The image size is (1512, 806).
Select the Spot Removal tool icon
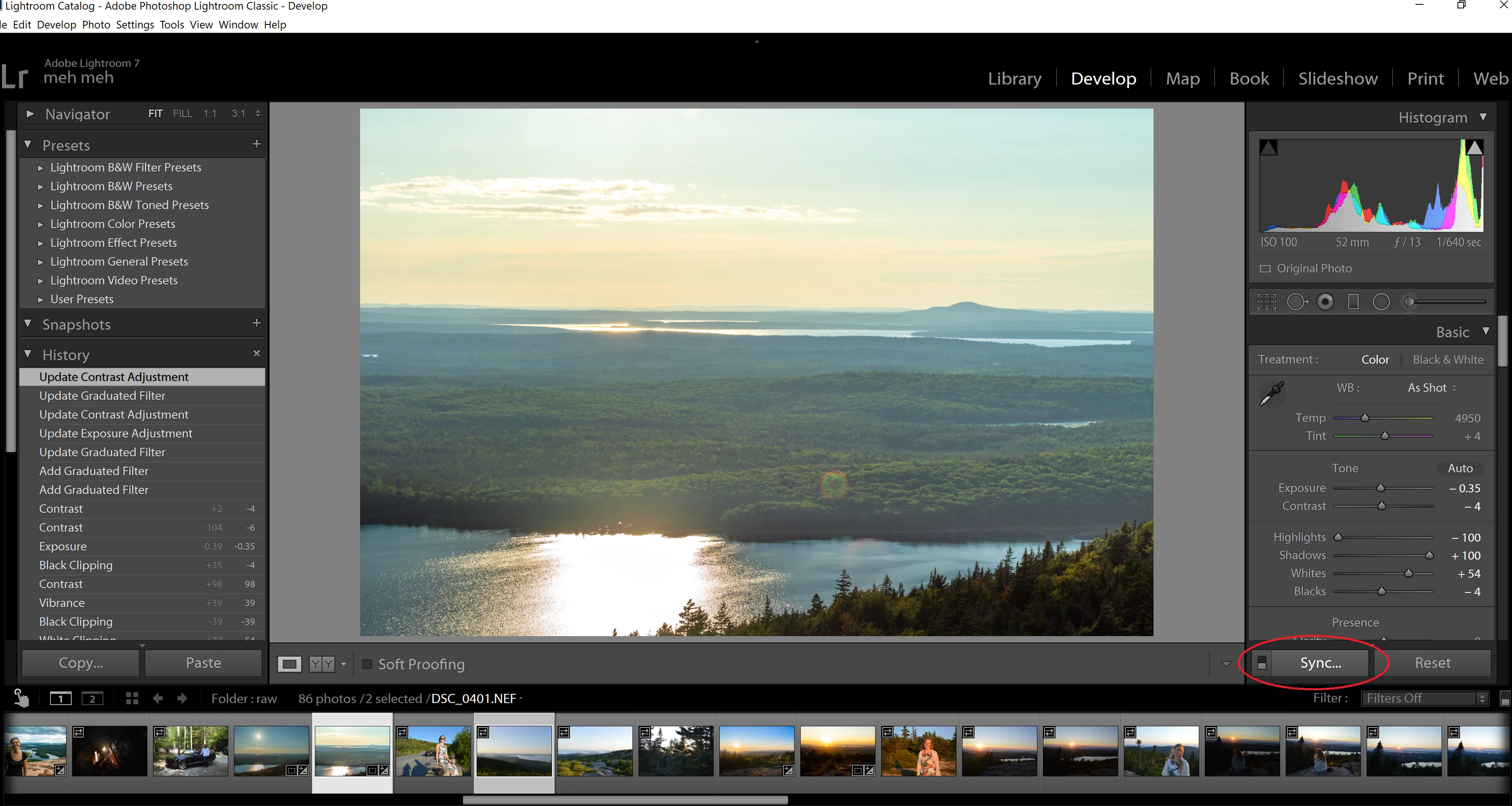point(1297,302)
